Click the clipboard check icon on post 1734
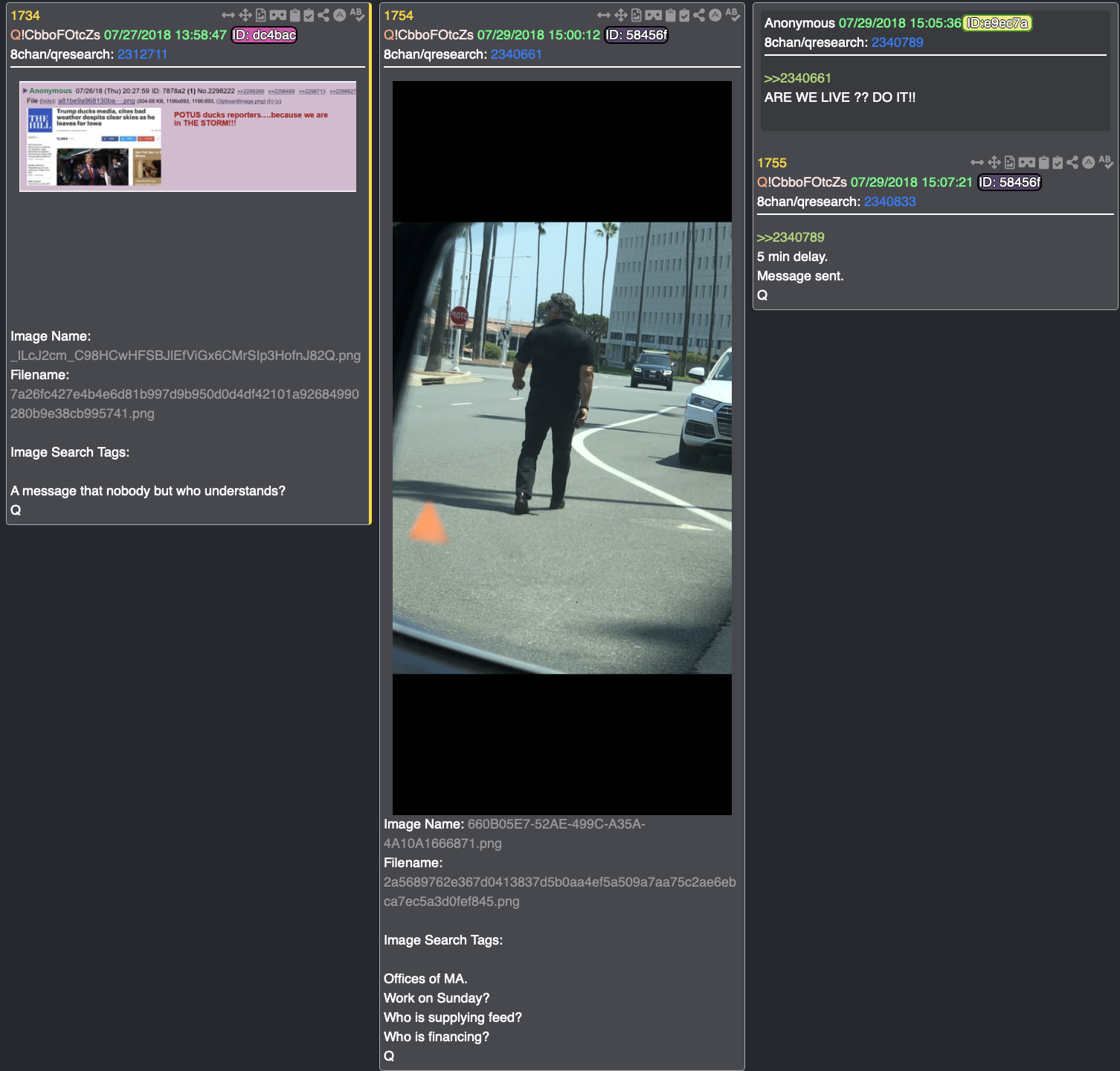Screen dimensions: 1120x1071 coord(309,15)
